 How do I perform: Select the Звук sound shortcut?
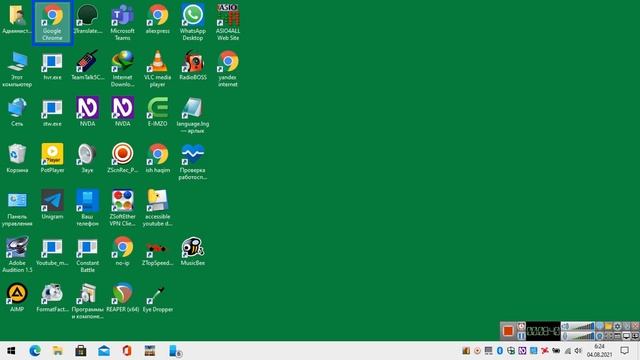coord(87,158)
